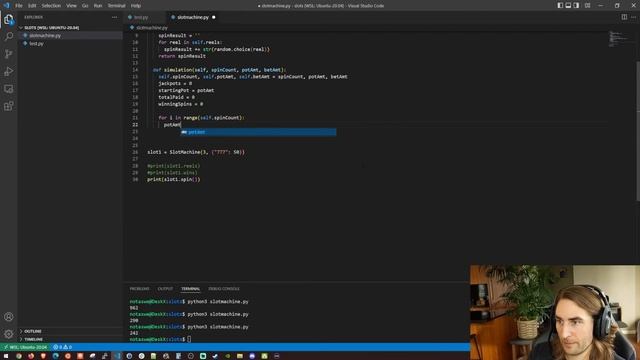Toggle the primary side bar layout icon
This screenshot has height=360, width=640.
(560, 6)
